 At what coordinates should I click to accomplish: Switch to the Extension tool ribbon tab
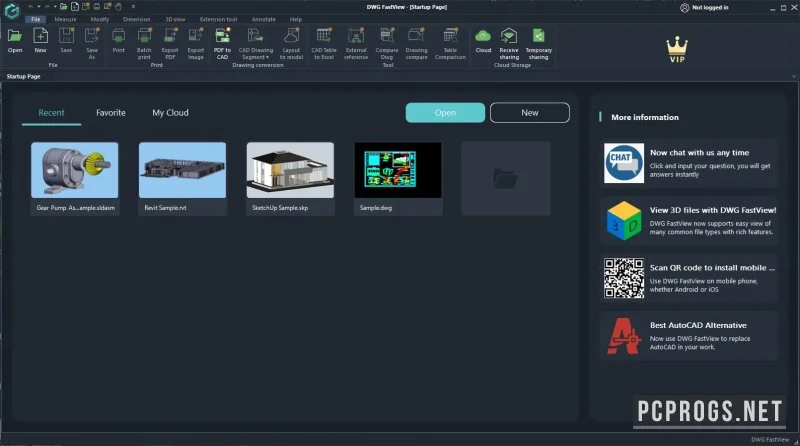coord(218,19)
